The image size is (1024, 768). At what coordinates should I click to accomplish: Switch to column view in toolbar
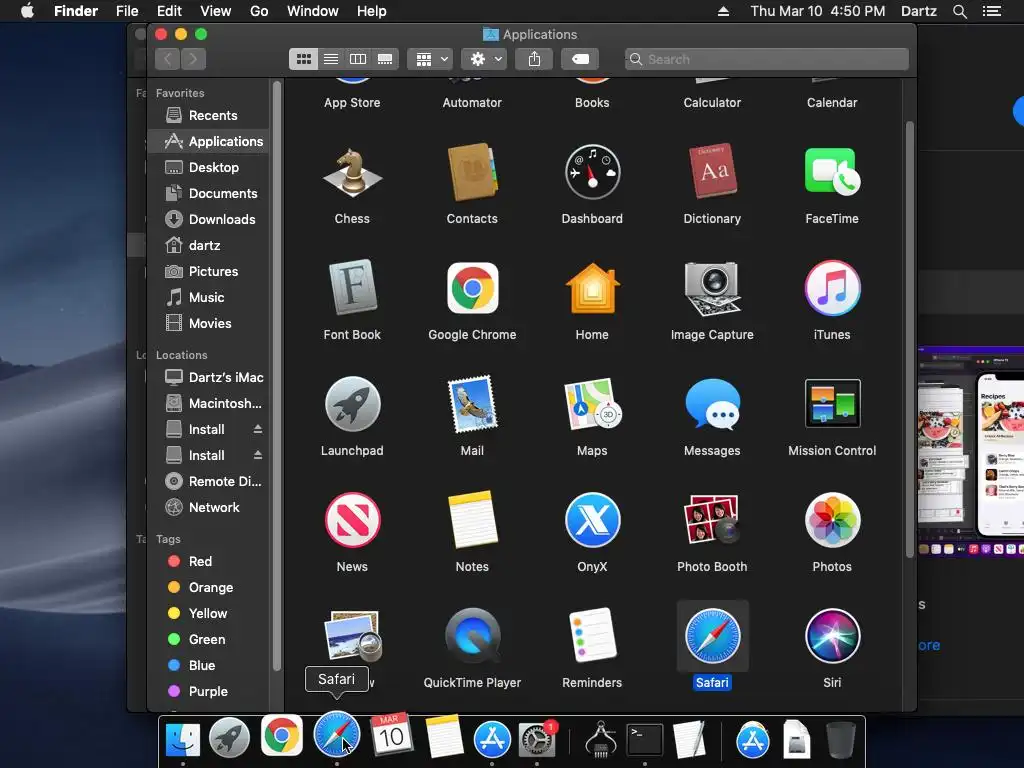click(x=358, y=59)
